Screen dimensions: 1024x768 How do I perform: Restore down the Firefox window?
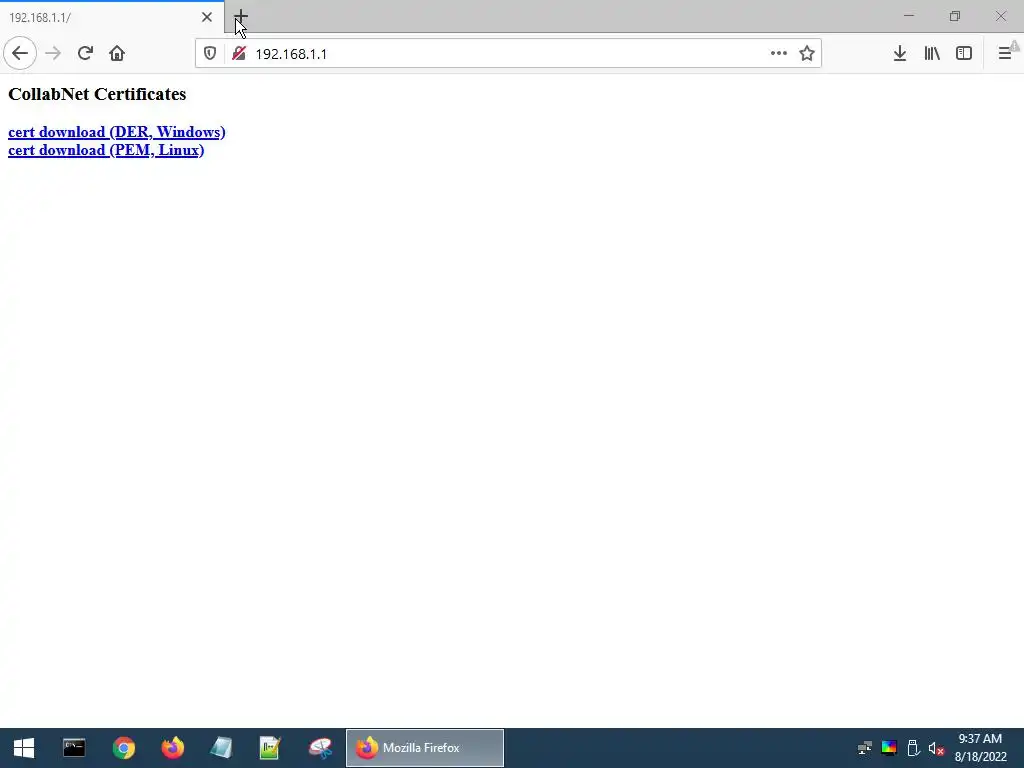point(955,16)
